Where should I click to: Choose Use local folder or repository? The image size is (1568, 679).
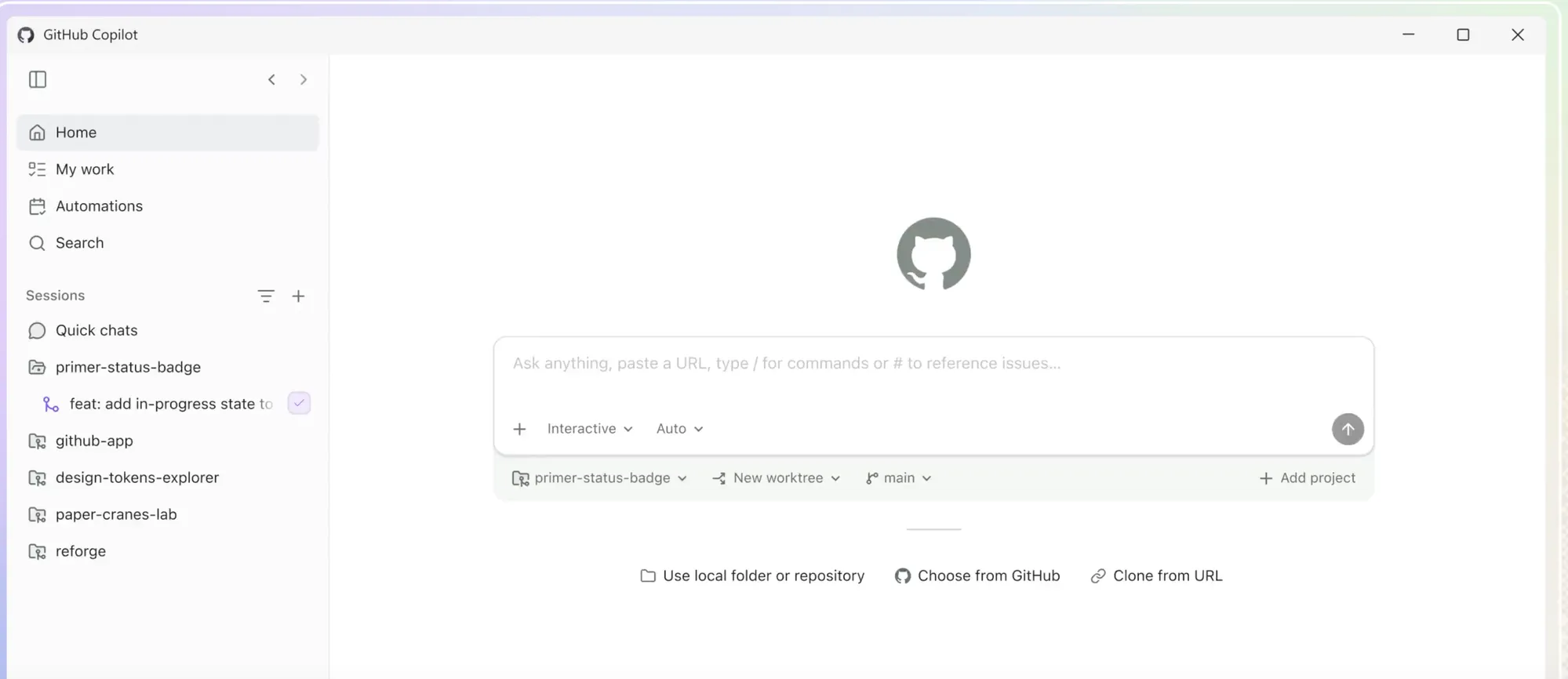(x=752, y=576)
